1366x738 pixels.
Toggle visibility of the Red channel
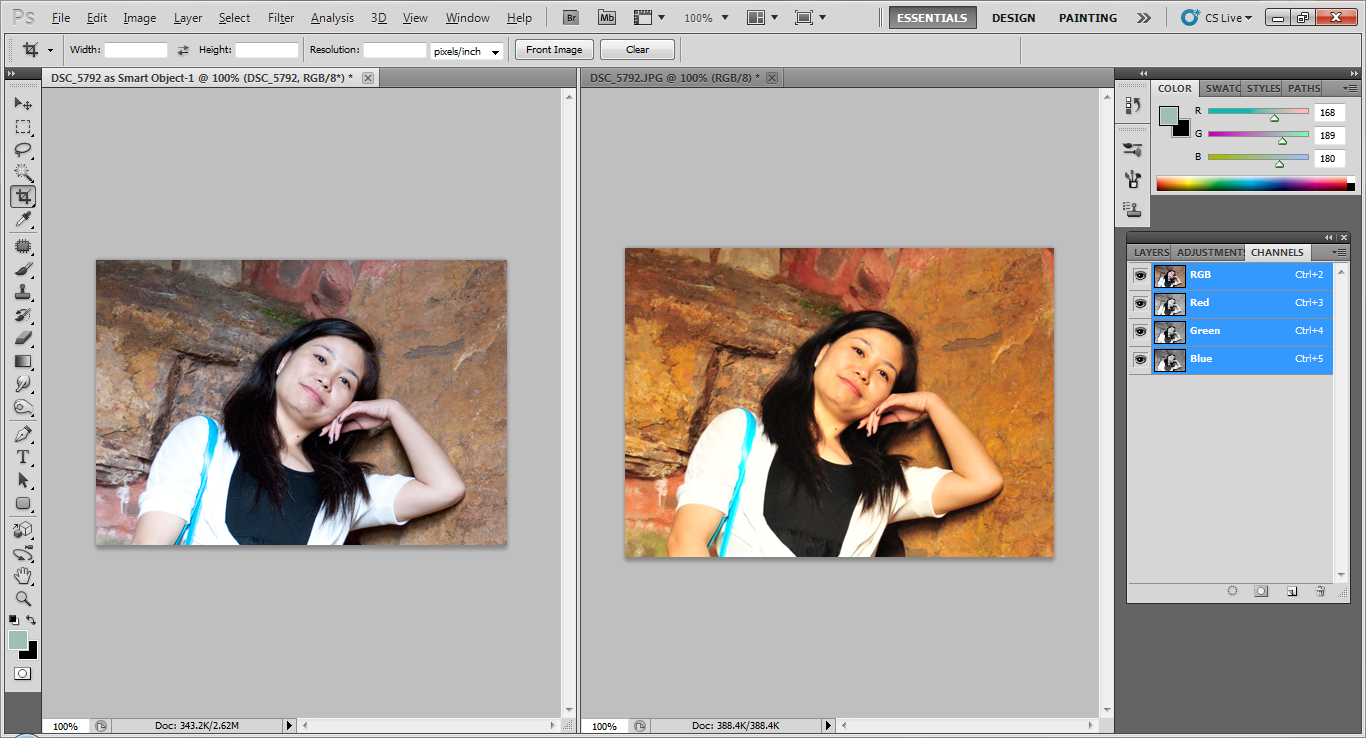coord(1140,303)
